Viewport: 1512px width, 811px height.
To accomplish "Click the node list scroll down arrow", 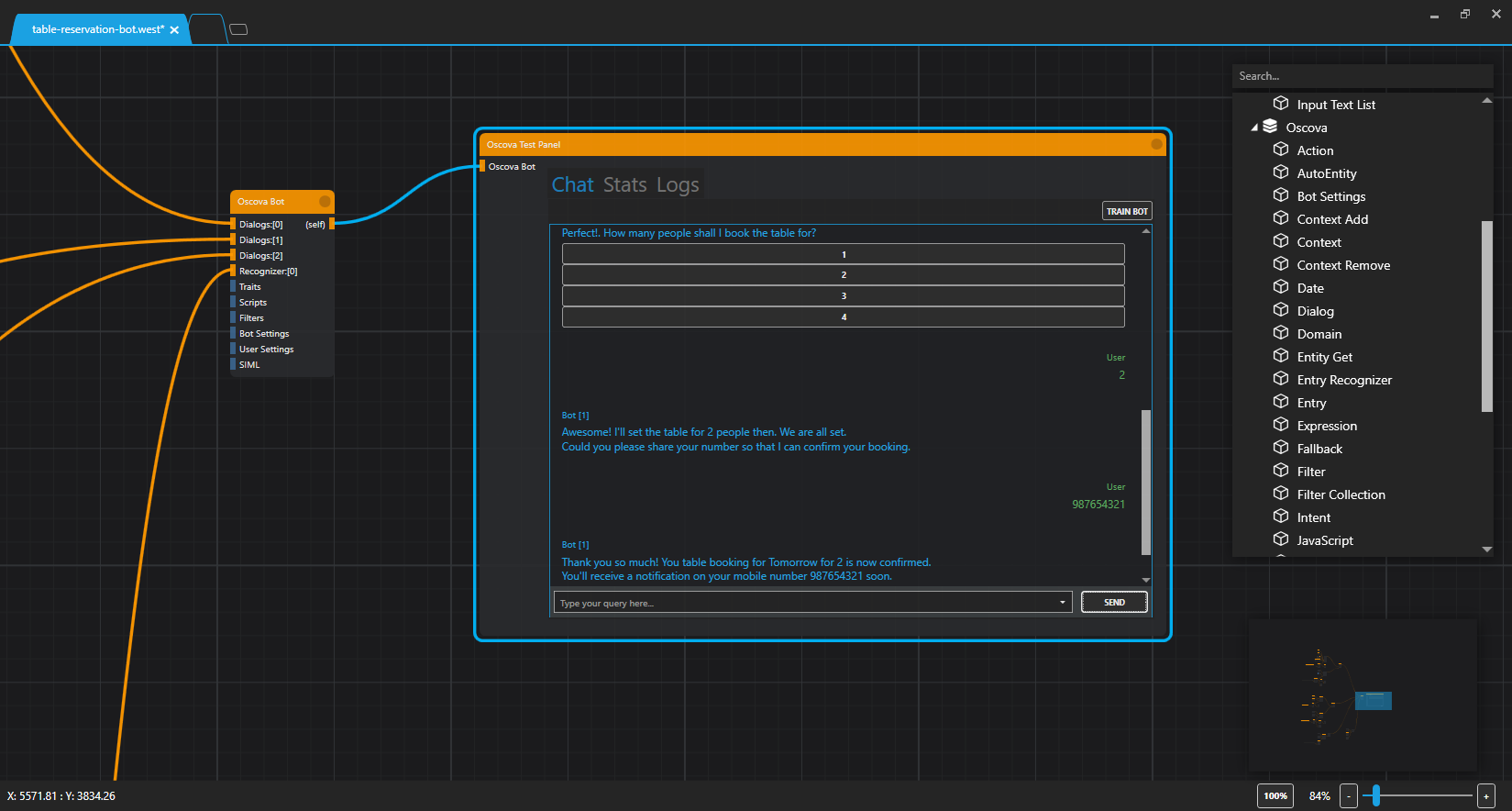I will pos(1487,549).
